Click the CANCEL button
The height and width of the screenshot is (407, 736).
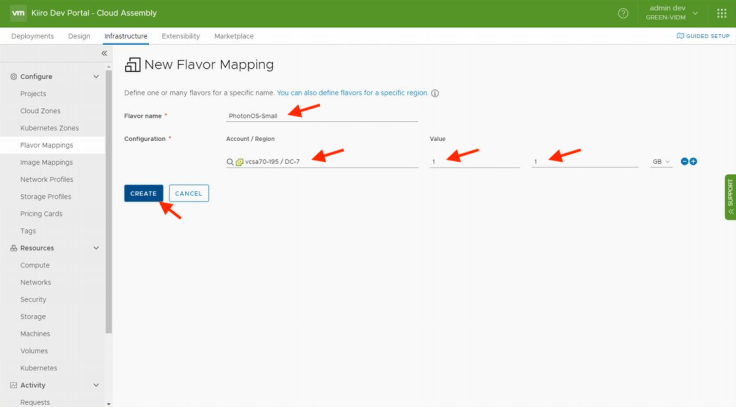[189, 193]
